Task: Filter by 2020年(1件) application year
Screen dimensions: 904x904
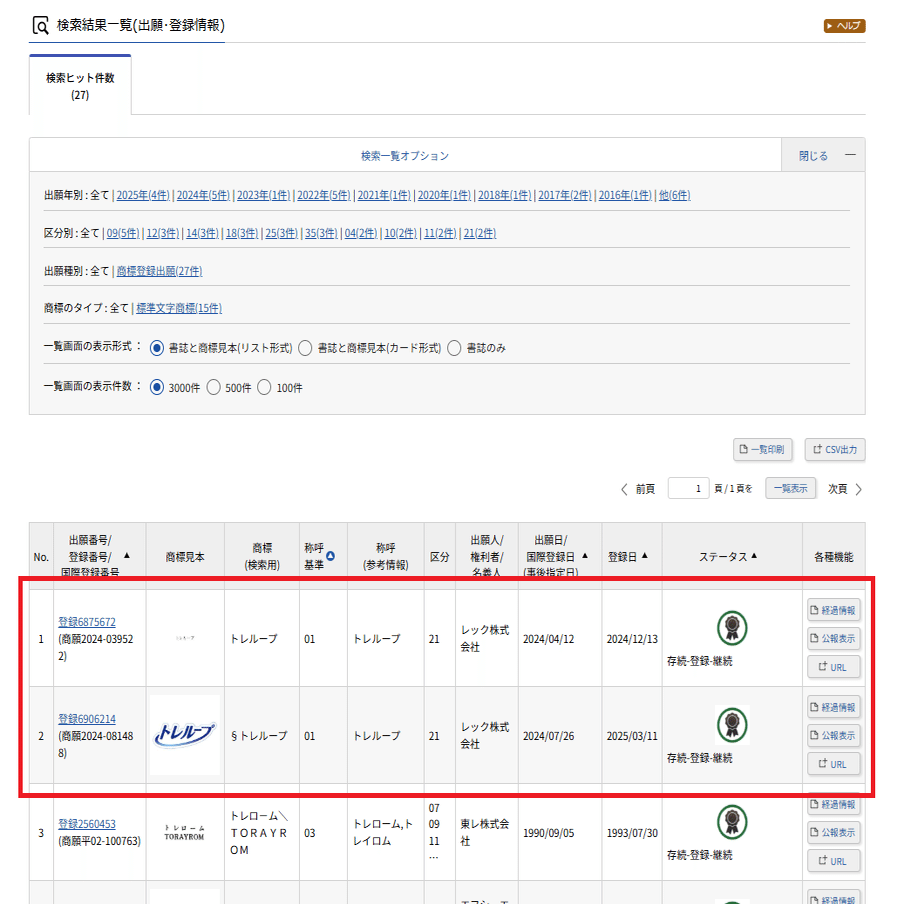Action: click(x=444, y=195)
